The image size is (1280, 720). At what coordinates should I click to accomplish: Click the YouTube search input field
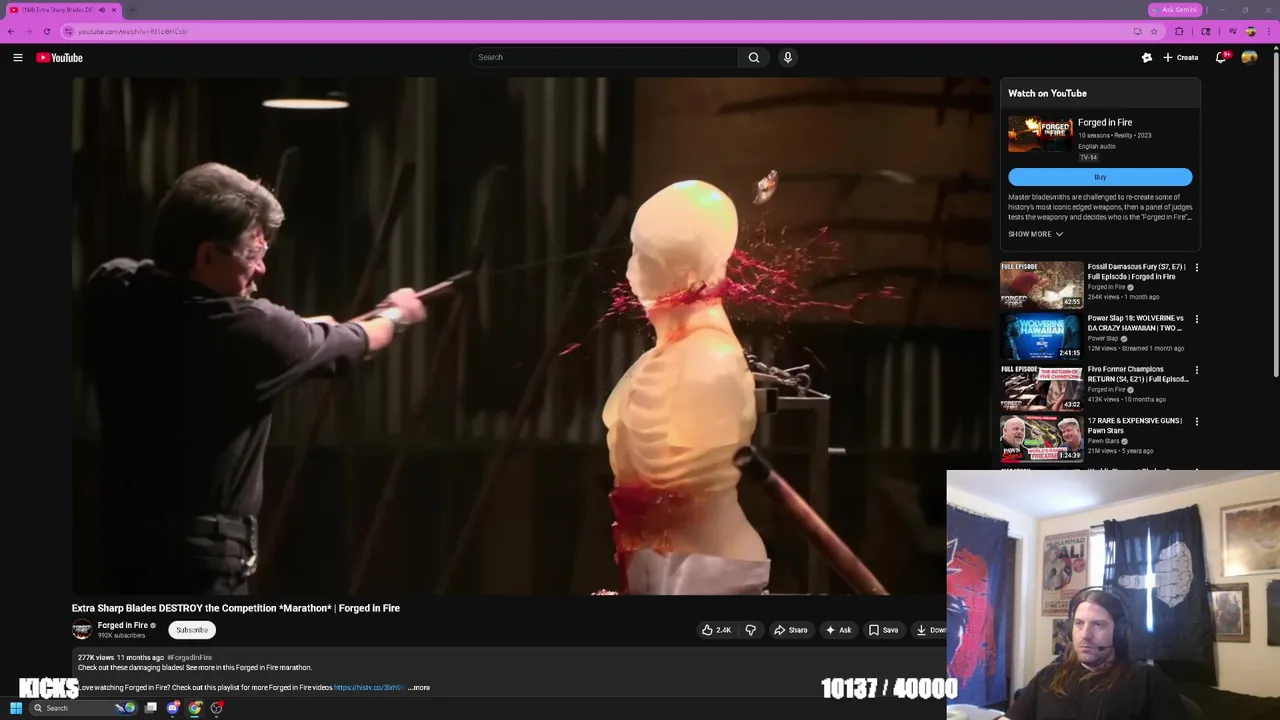tap(605, 57)
